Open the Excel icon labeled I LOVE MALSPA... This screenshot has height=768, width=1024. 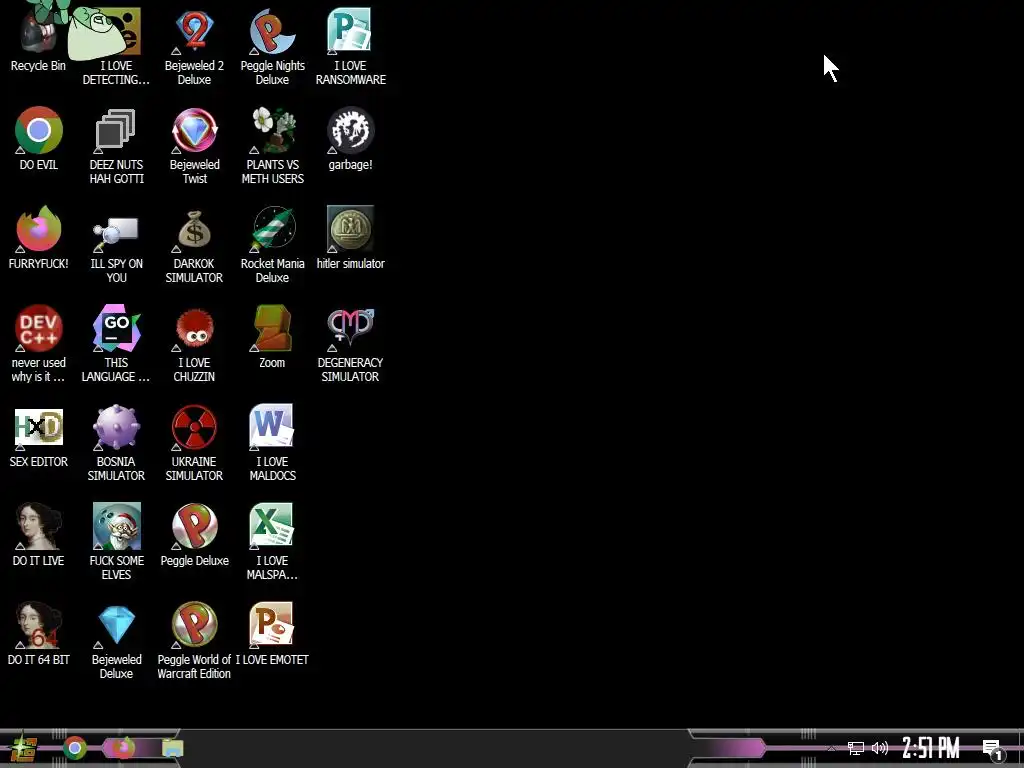point(272,526)
